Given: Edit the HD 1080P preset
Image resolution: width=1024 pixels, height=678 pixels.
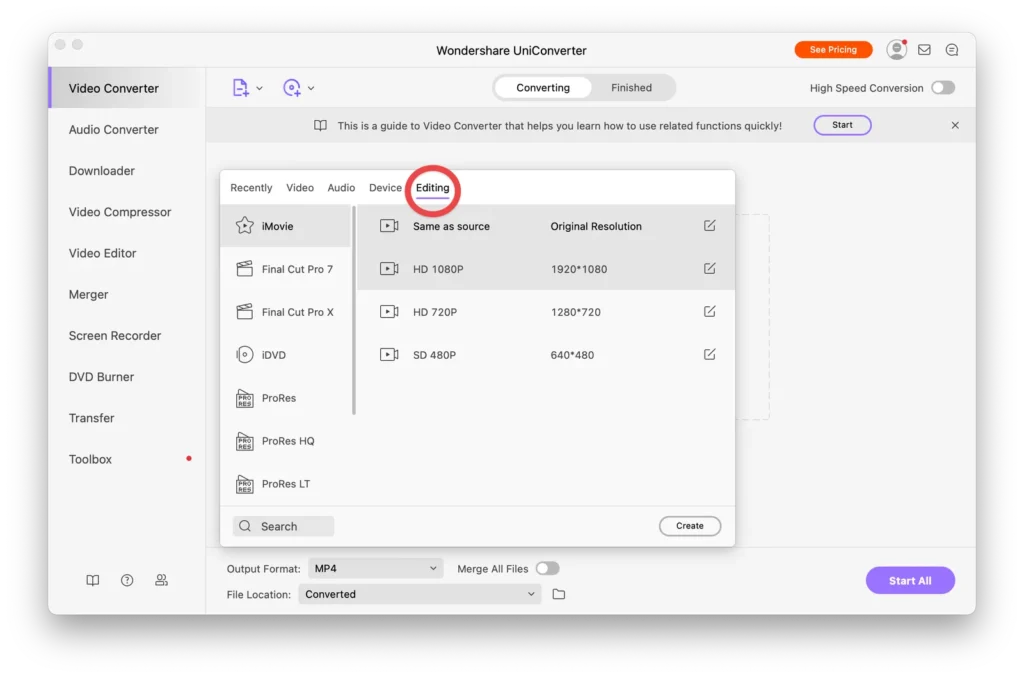Looking at the screenshot, I should pyautogui.click(x=710, y=268).
